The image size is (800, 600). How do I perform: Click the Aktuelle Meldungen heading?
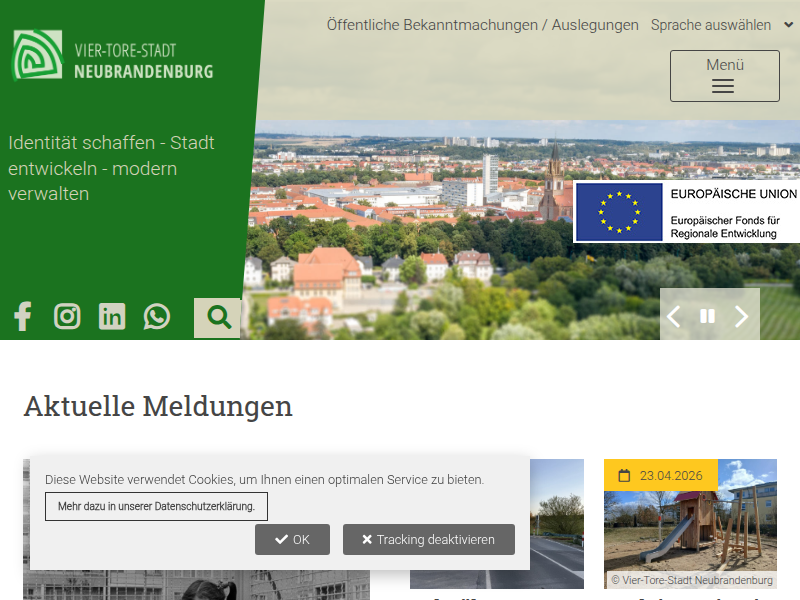[x=158, y=406]
